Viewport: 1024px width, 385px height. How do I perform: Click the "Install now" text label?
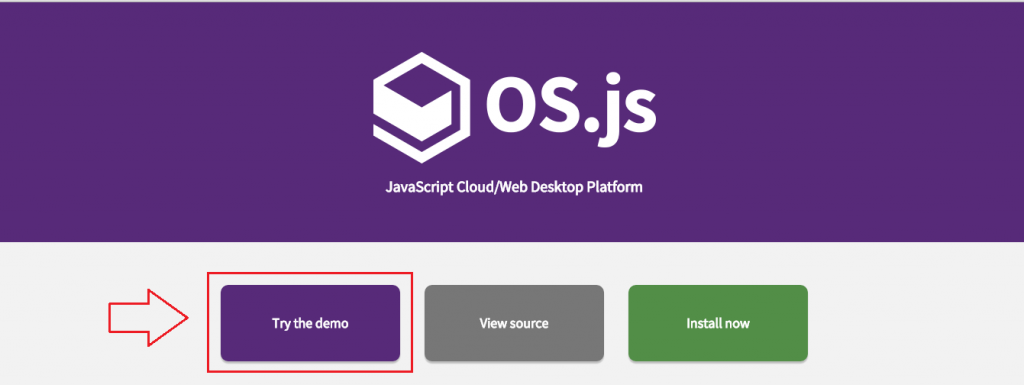718,323
